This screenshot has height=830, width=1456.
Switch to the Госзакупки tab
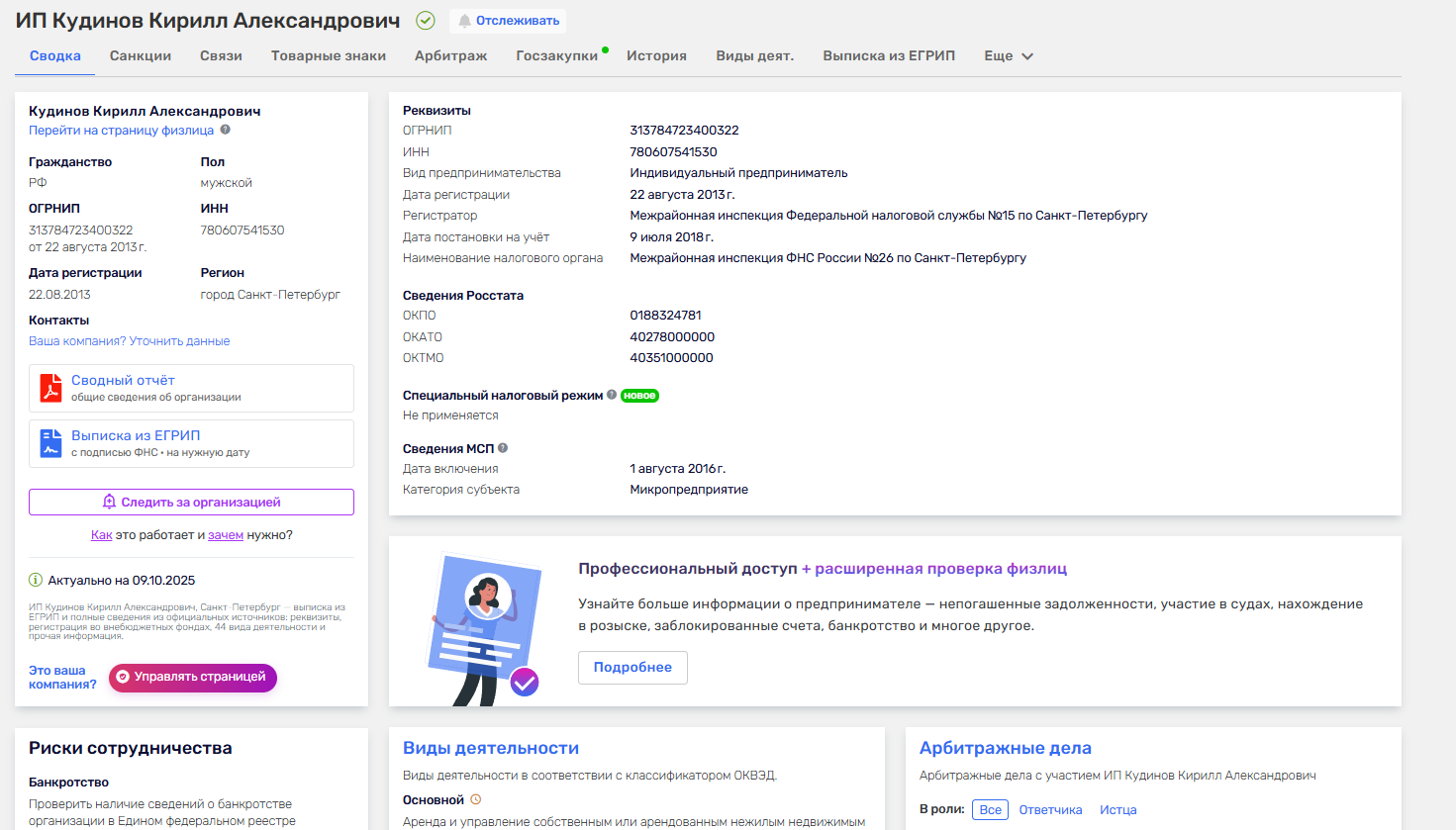tap(556, 56)
